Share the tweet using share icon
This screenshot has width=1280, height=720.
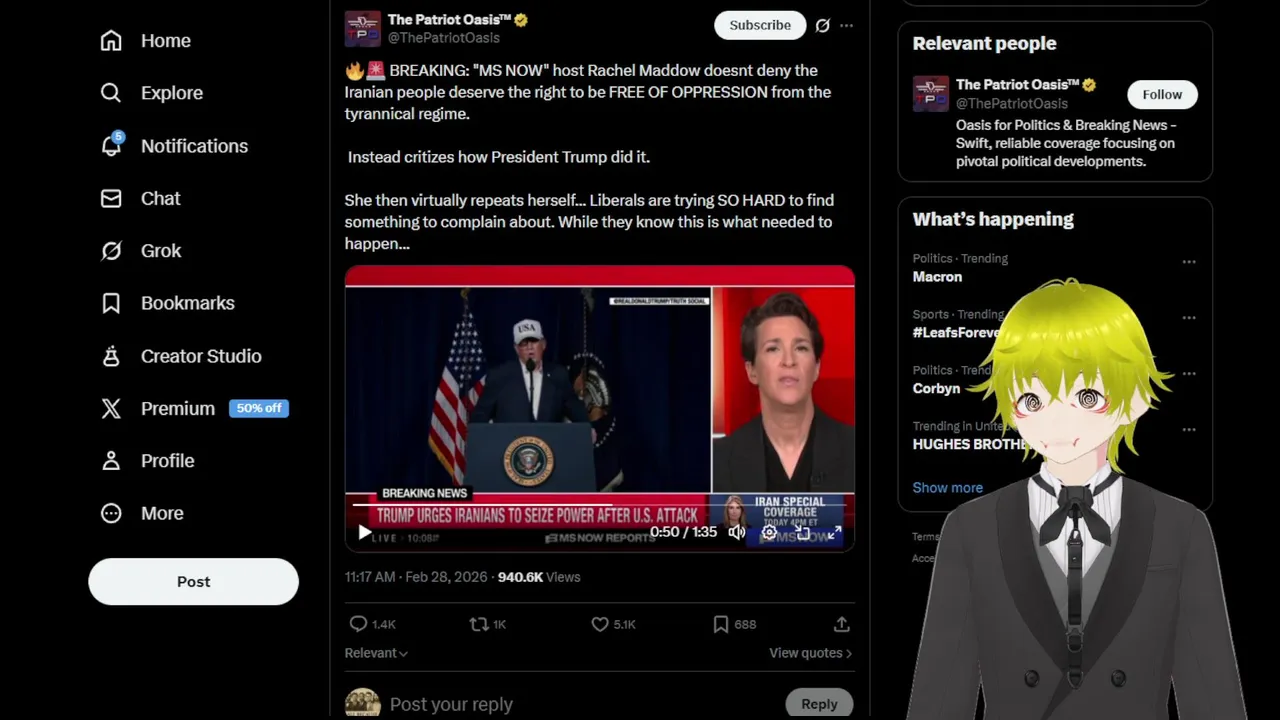tap(842, 624)
